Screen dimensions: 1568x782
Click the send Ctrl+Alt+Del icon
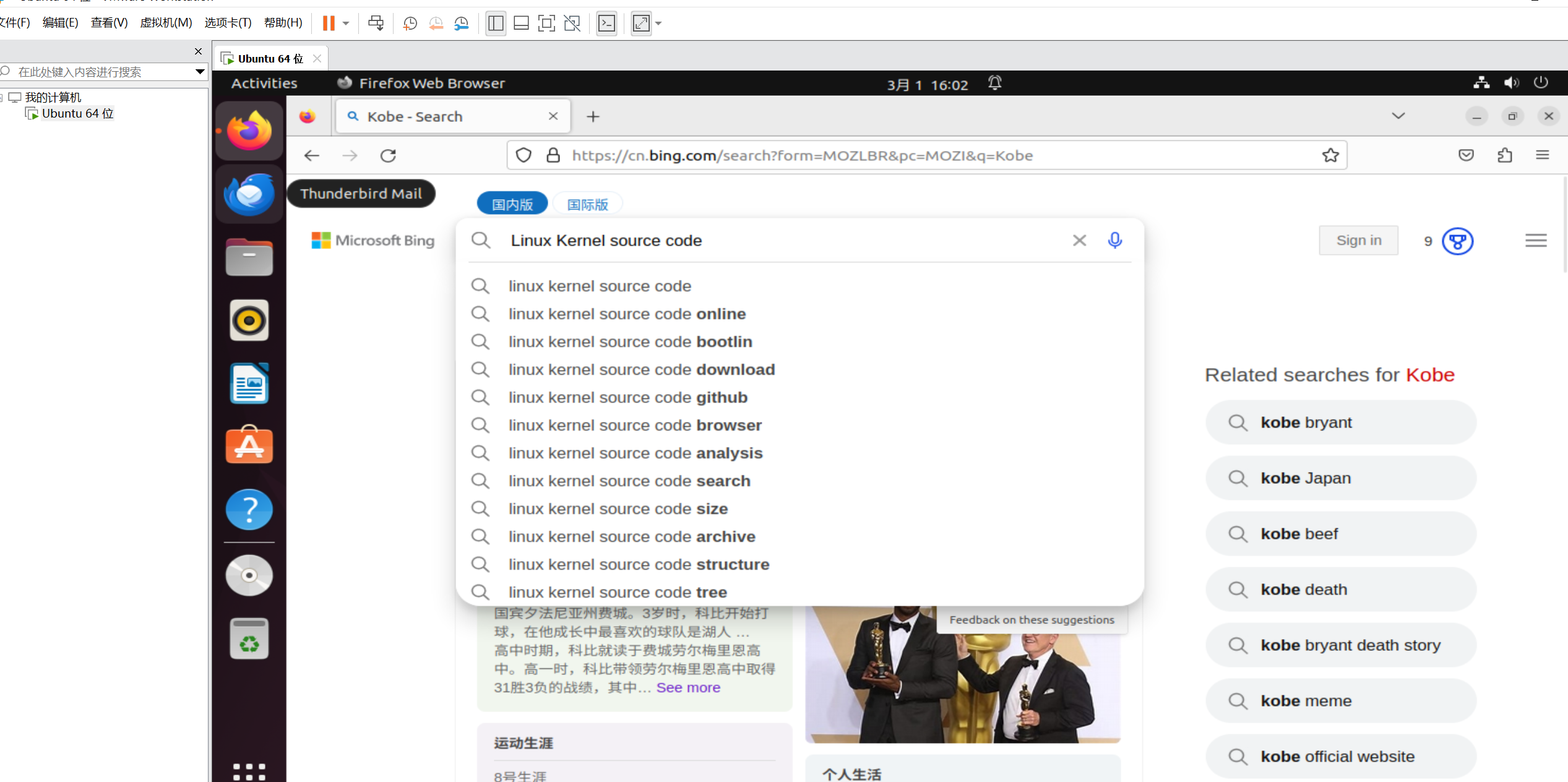tap(376, 24)
